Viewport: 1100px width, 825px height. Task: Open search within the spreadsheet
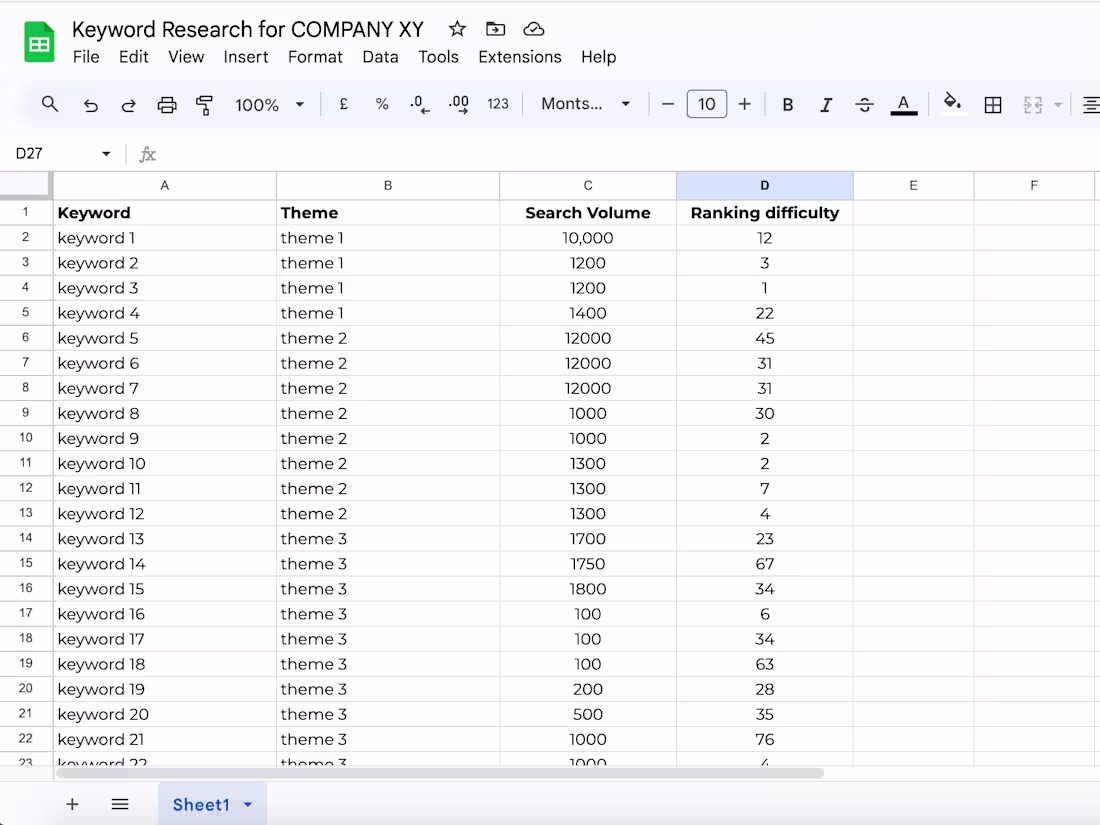click(50, 104)
